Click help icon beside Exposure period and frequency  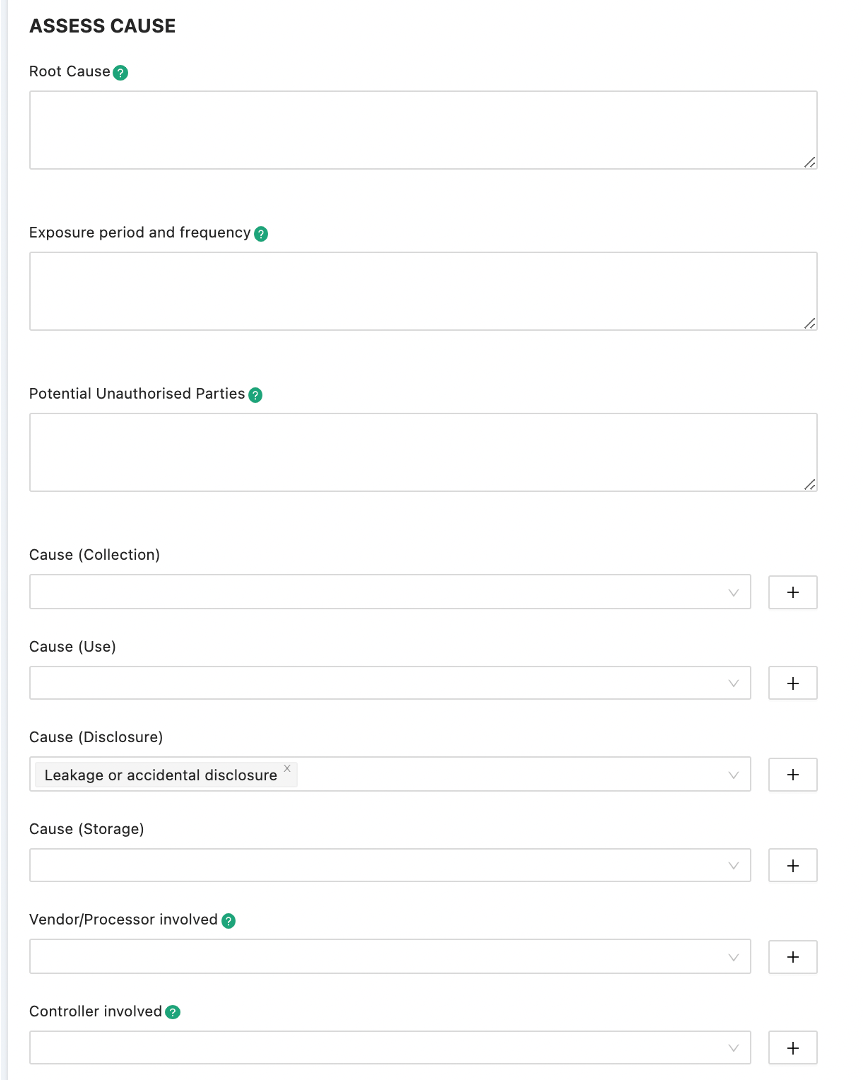click(261, 234)
